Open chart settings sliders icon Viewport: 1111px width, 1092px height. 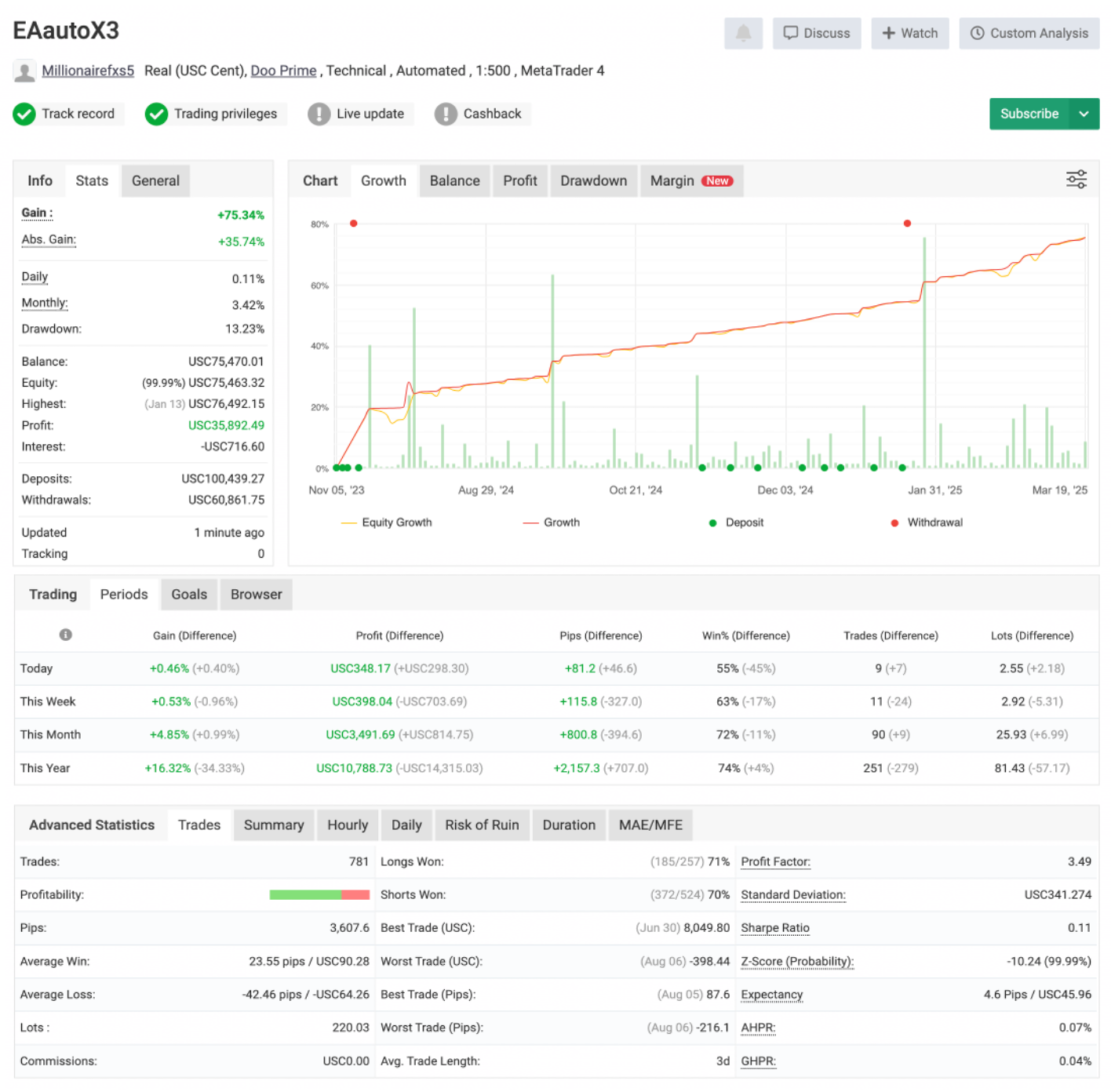[1076, 180]
